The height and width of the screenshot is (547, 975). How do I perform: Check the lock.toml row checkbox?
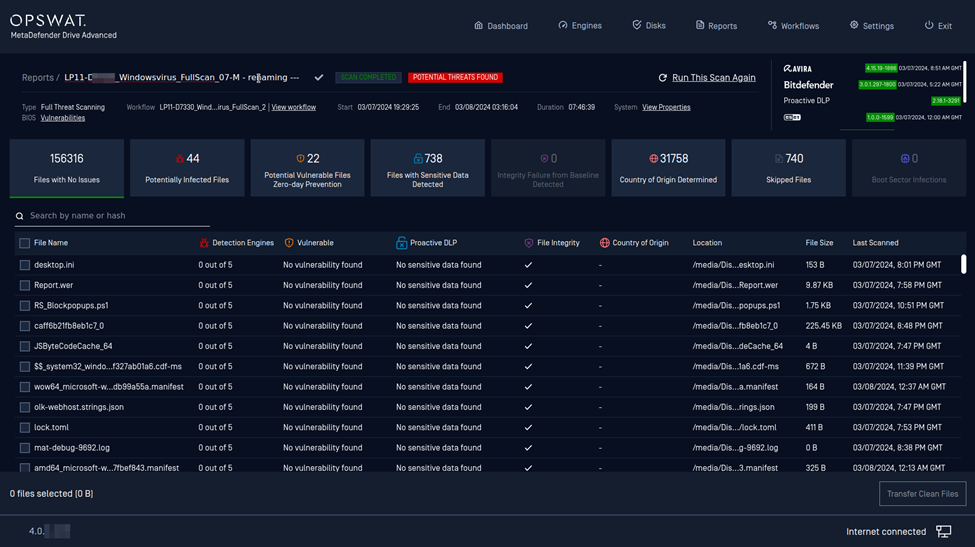coord(24,428)
